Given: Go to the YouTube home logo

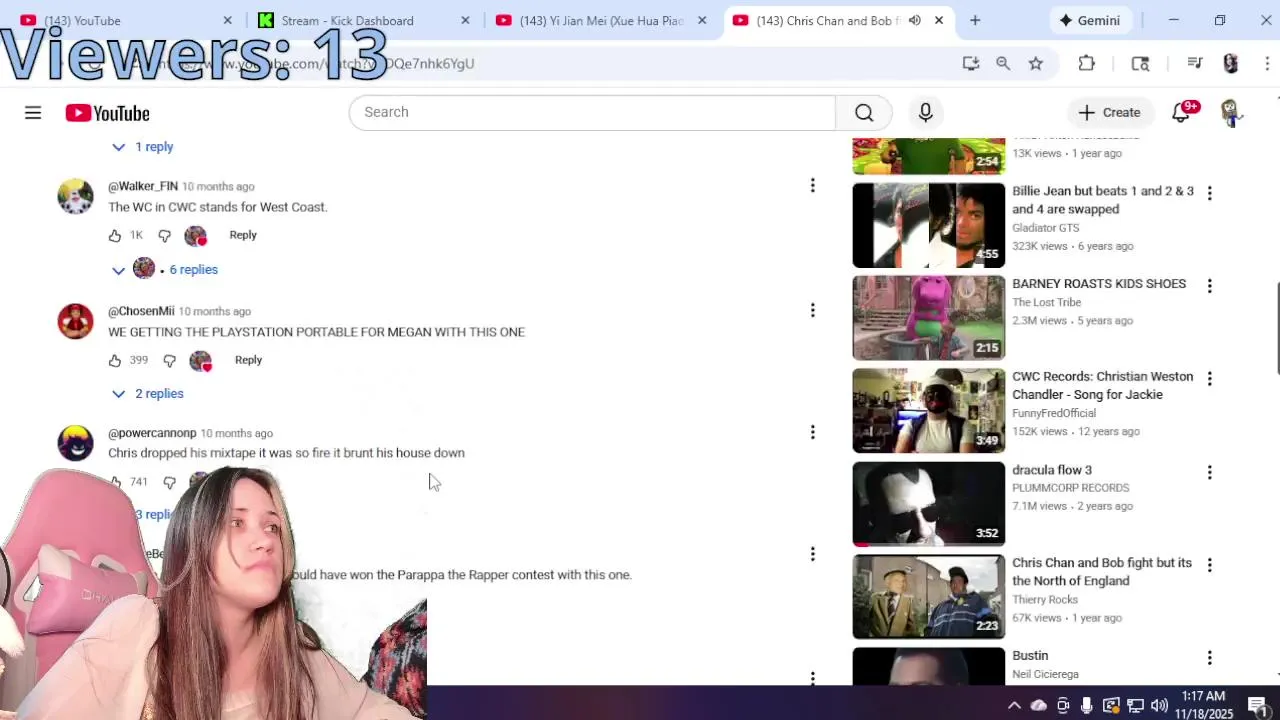Looking at the screenshot, I should point(107,113).
